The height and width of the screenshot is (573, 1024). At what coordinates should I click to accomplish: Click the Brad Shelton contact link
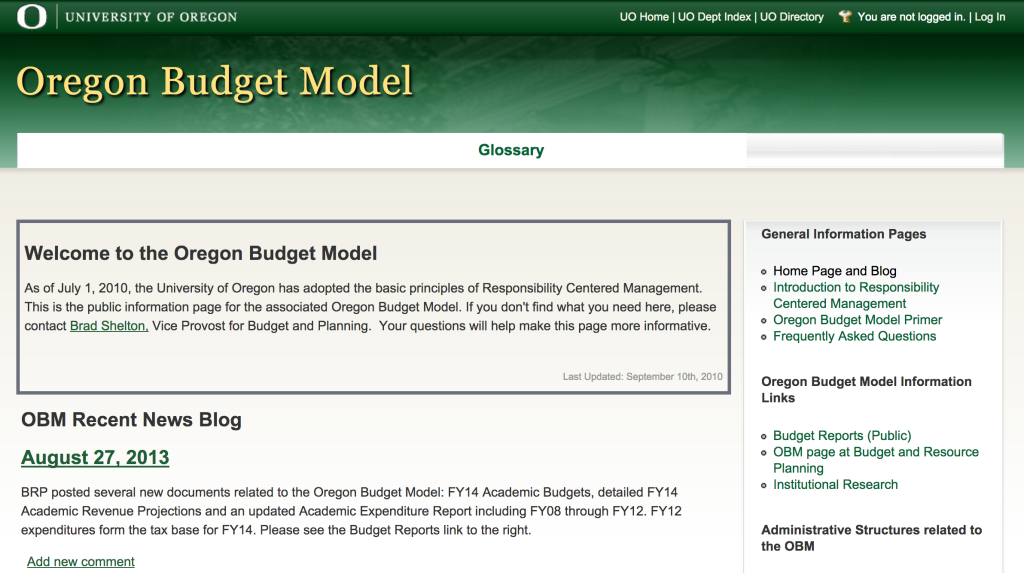click(x=109, y=325)
